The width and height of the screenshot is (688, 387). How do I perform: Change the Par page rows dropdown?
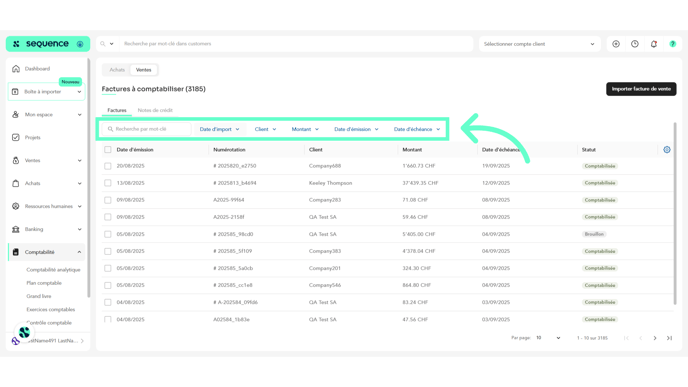(x=548, y=338)
